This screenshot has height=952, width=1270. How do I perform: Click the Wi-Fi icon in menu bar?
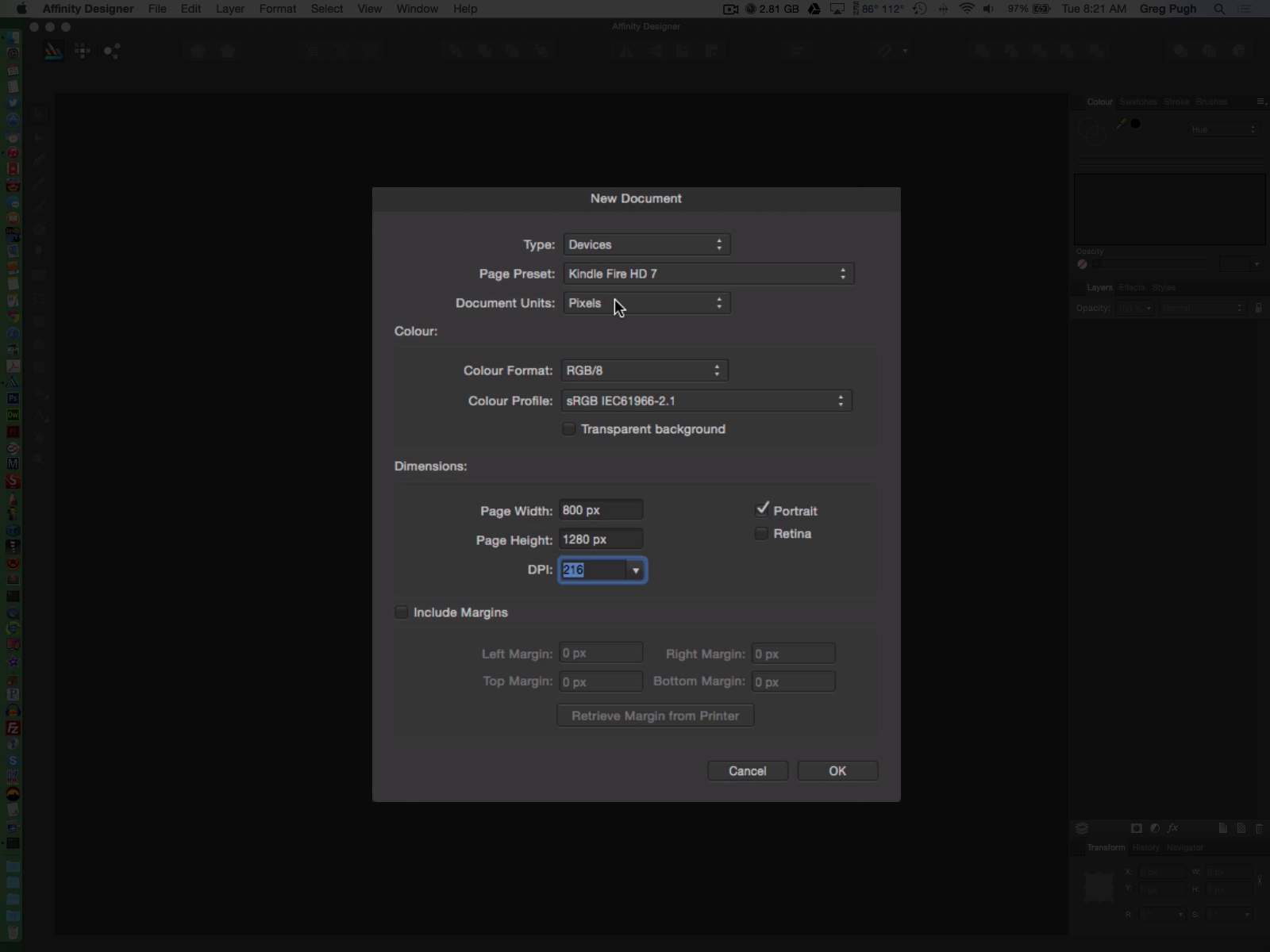967,9
